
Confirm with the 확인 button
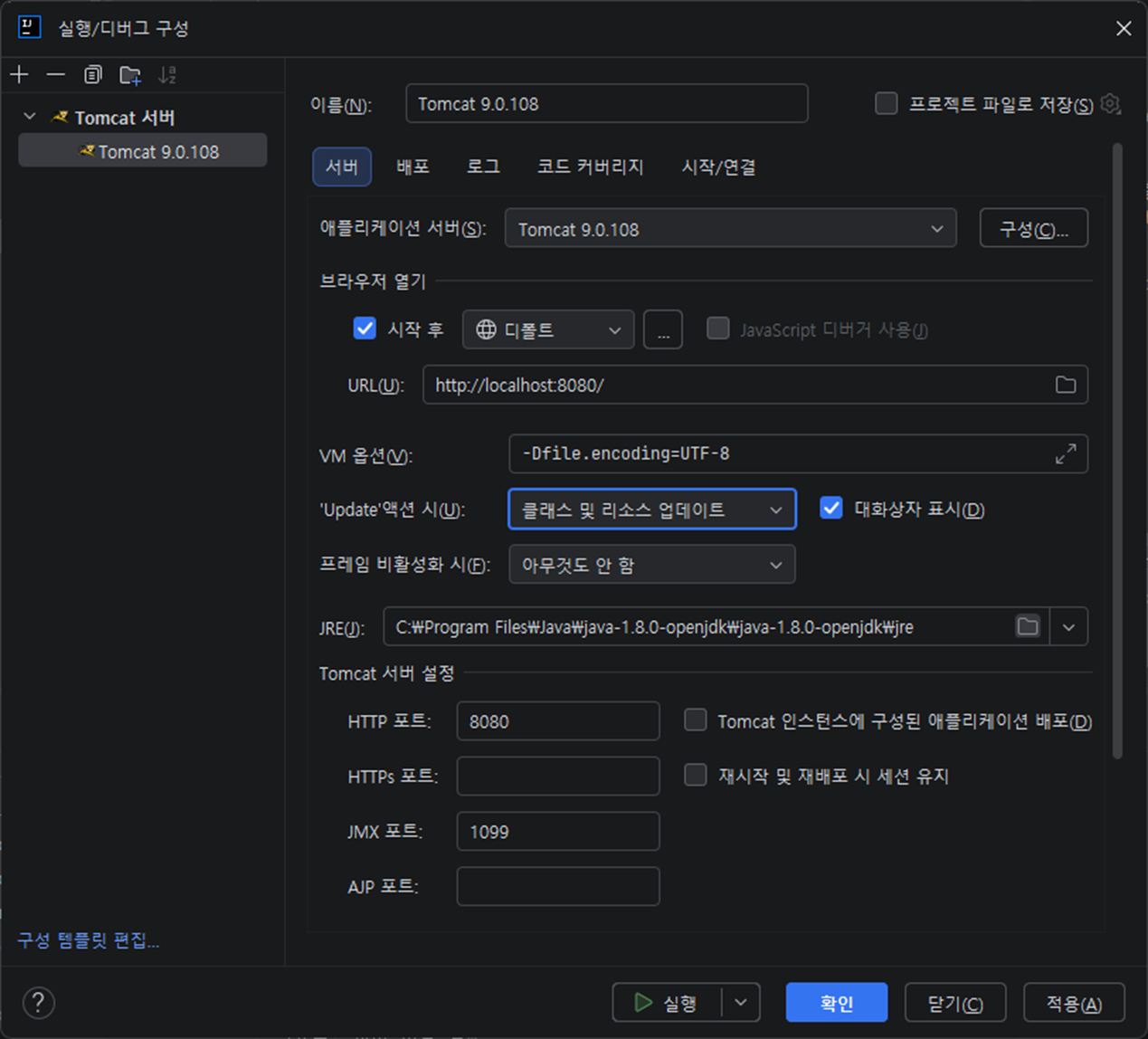click(x=837, y=1002)
